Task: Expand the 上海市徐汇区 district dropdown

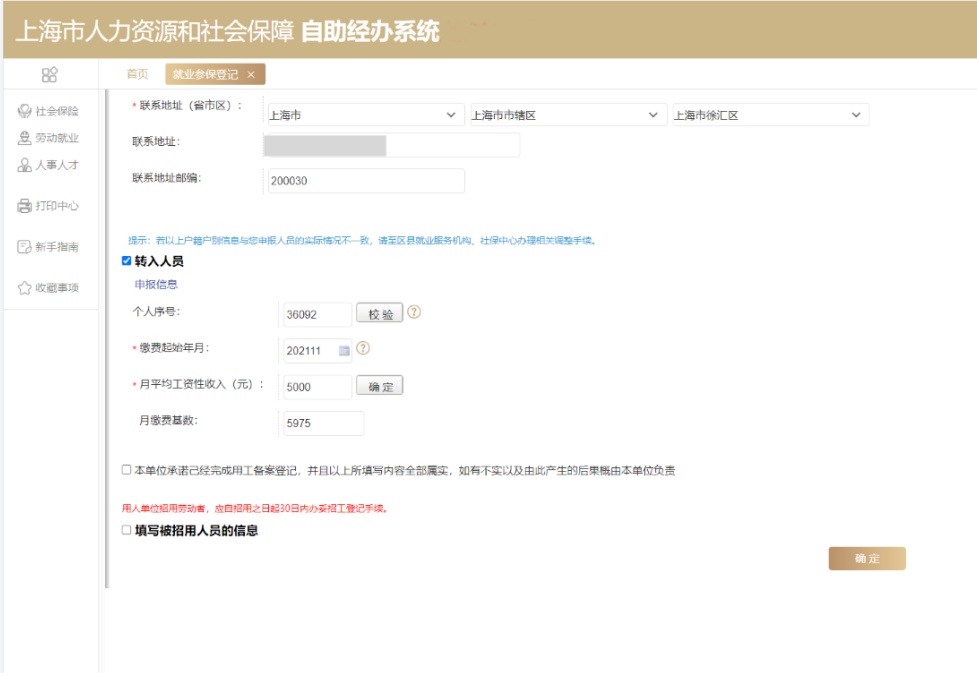Action: pyautogui.click(x=770, y=115)
